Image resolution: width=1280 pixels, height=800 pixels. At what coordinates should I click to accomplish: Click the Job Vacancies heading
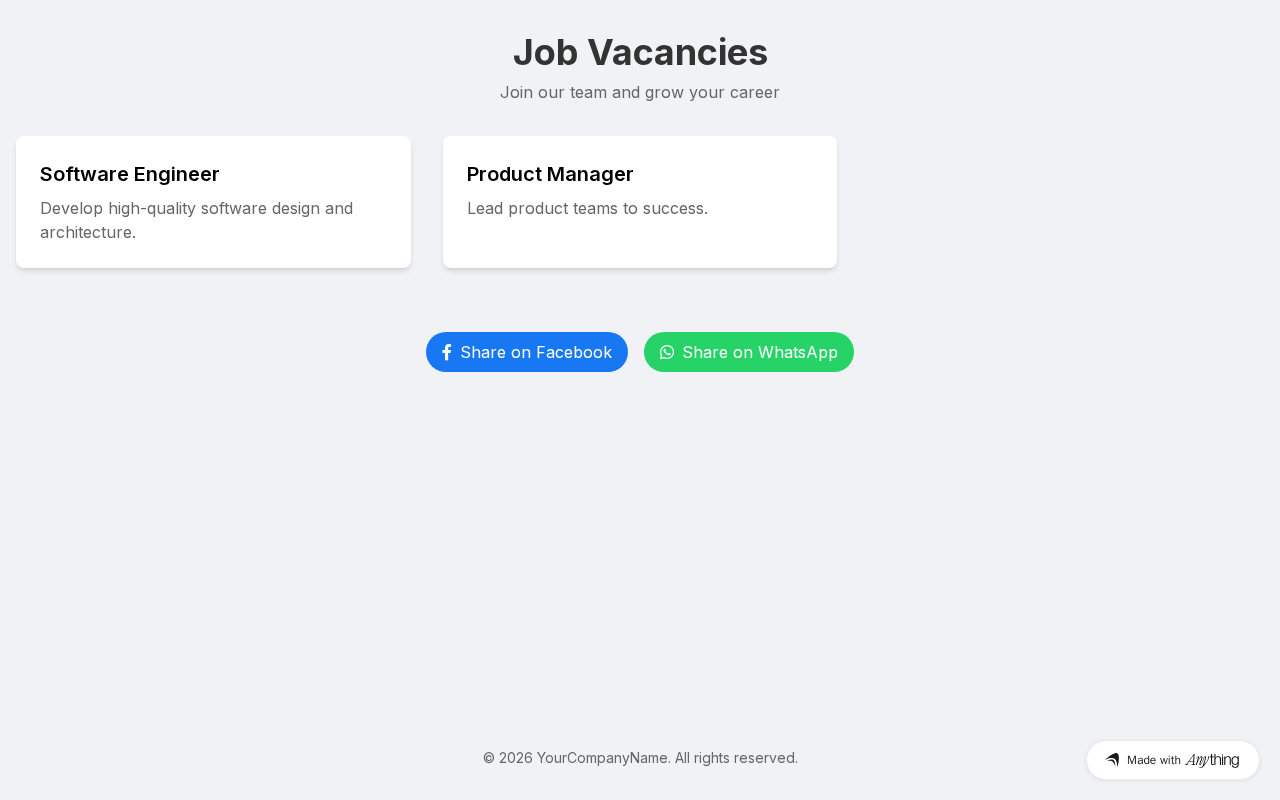(640, 52)
